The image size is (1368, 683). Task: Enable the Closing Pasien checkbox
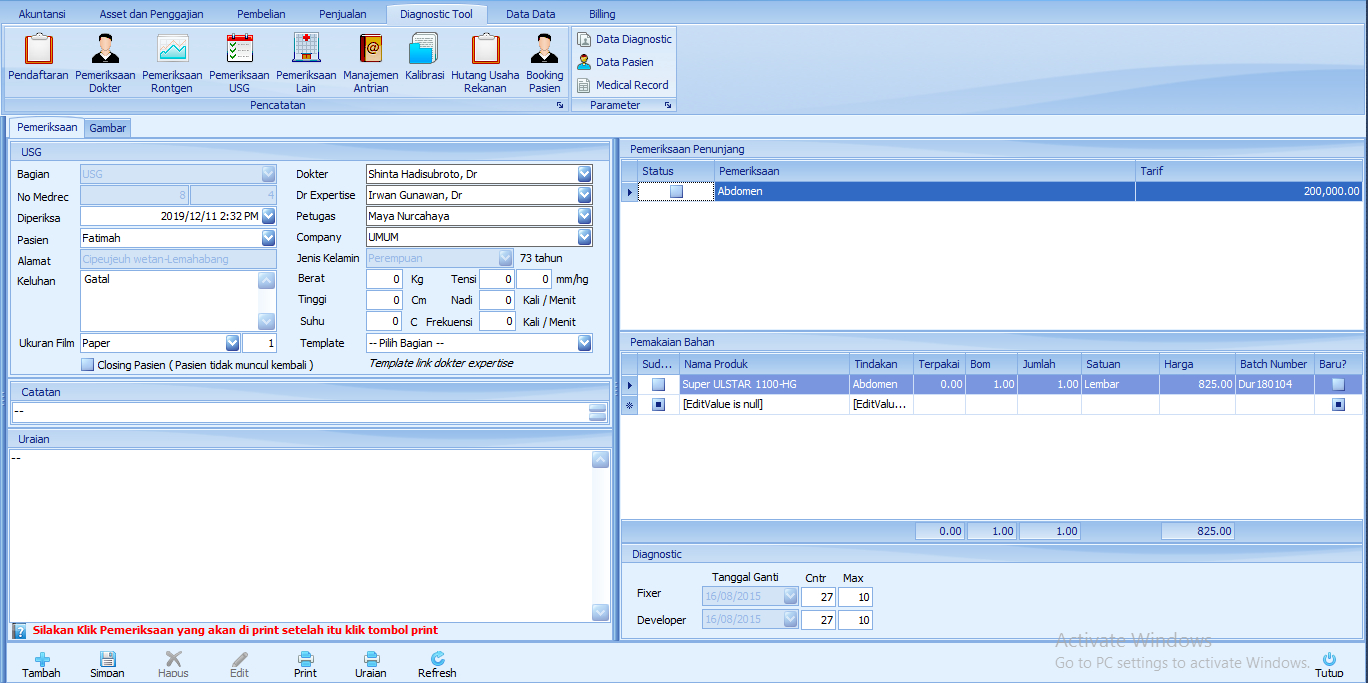click(x=88, y=365)
